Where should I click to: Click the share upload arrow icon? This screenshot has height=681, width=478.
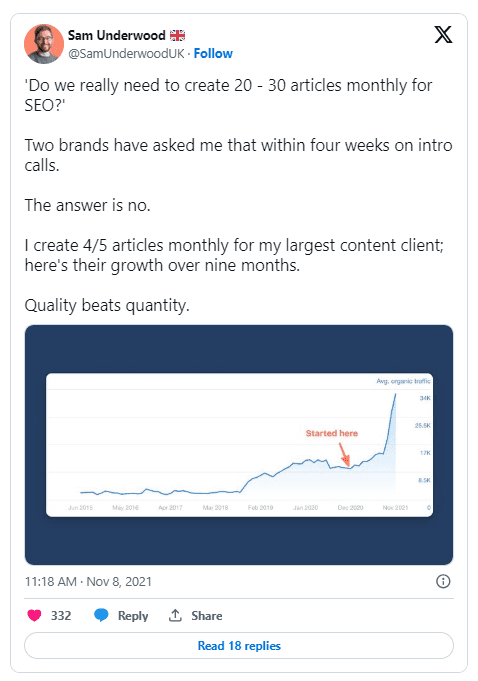click(175, 615)
